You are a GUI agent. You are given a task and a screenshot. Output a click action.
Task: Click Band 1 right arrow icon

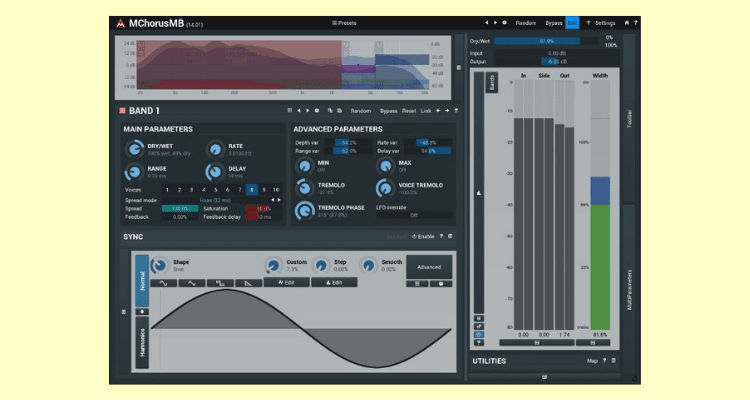[447, 111]
